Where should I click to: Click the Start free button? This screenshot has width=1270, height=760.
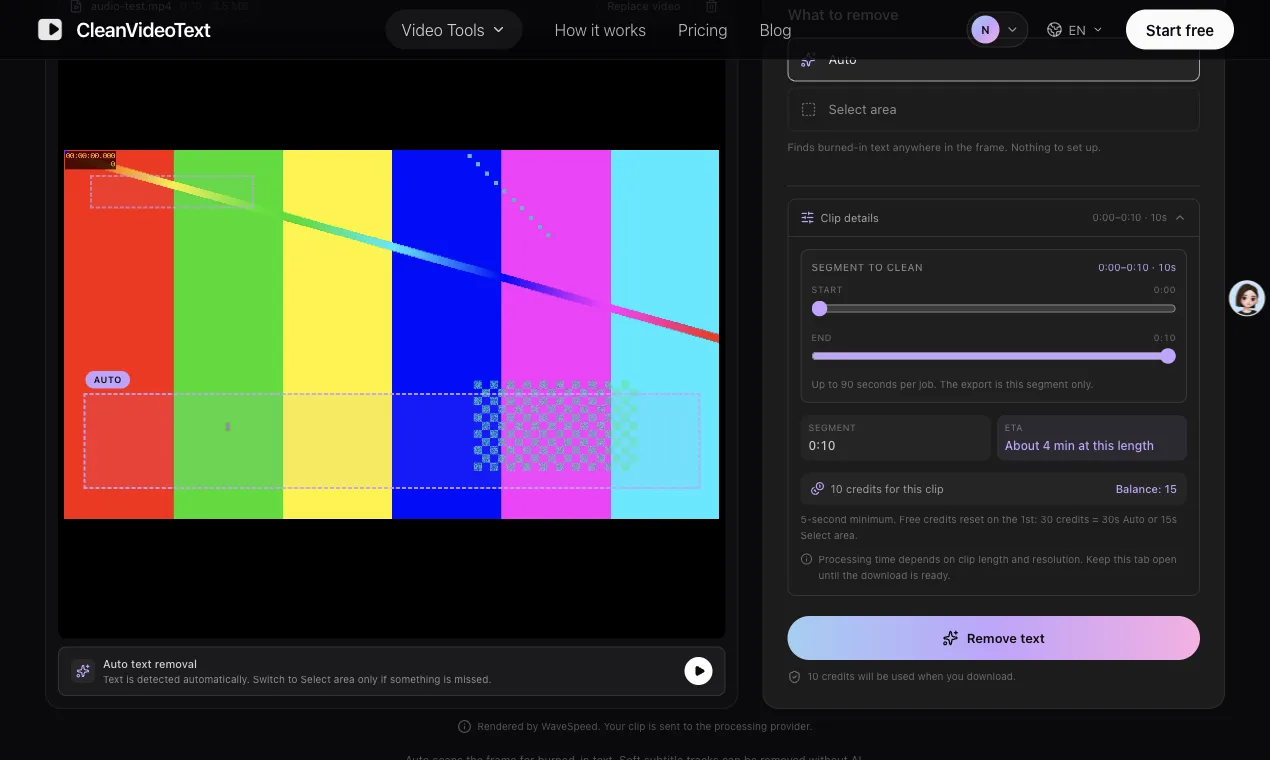point(1180,30)
